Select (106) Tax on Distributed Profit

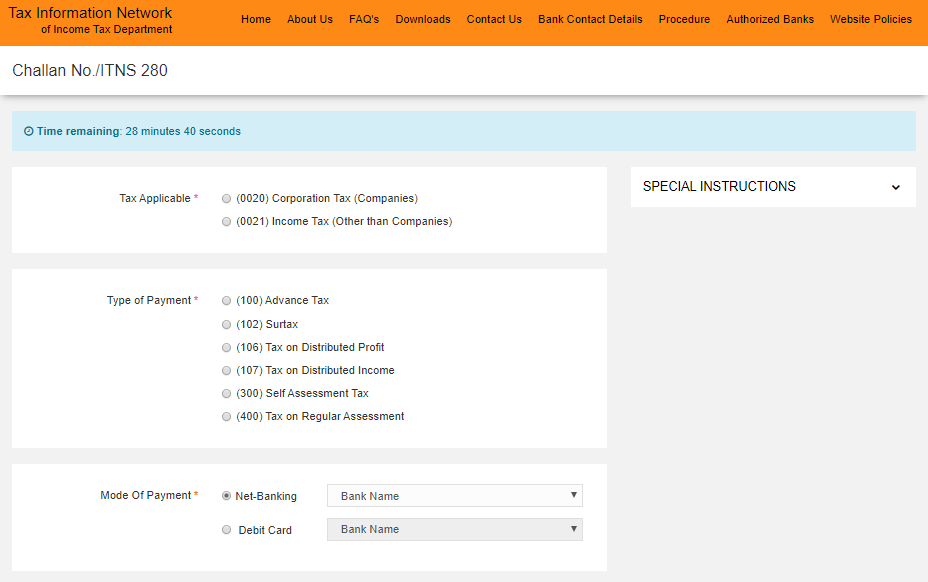226,348
